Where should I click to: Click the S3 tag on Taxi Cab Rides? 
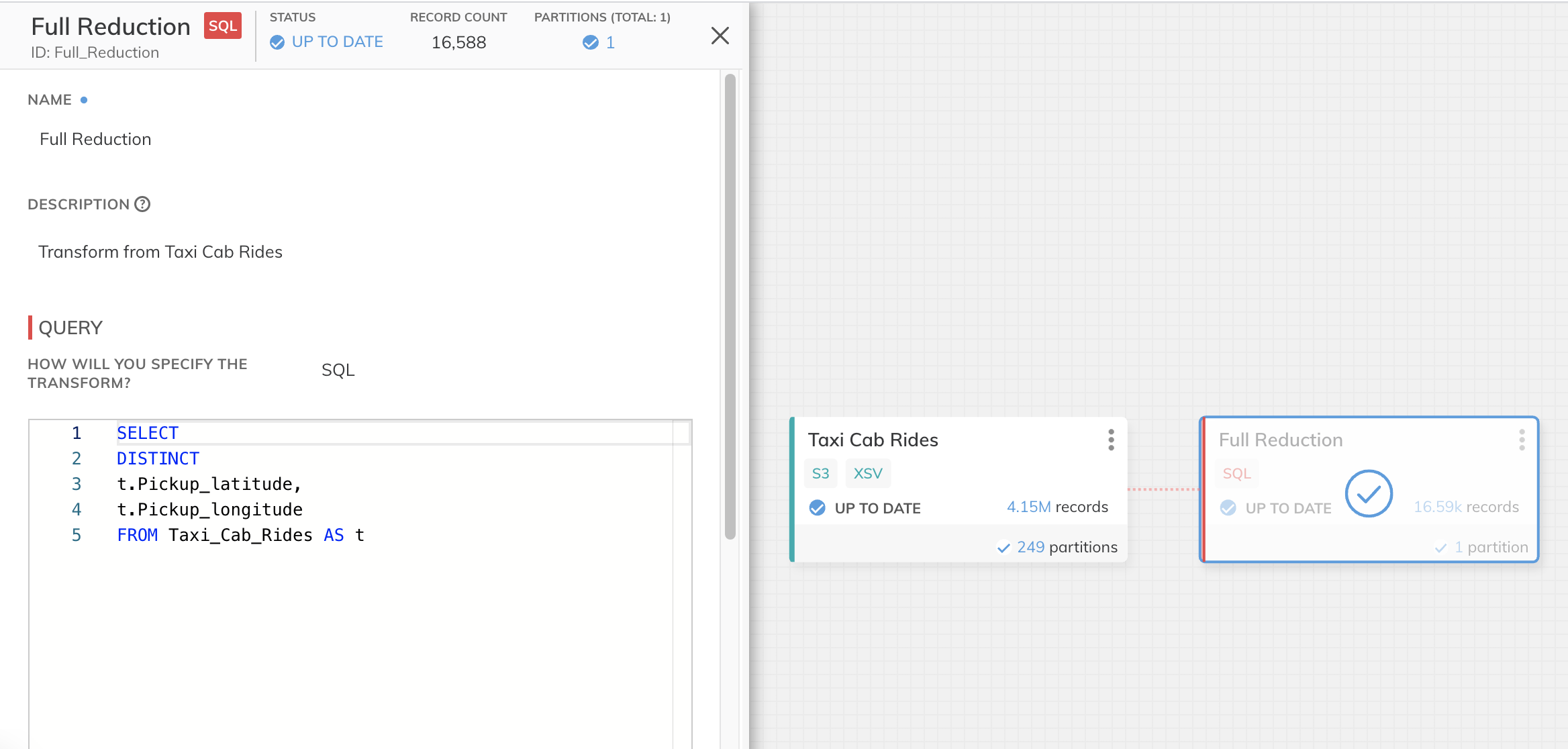tap(820, 474)
